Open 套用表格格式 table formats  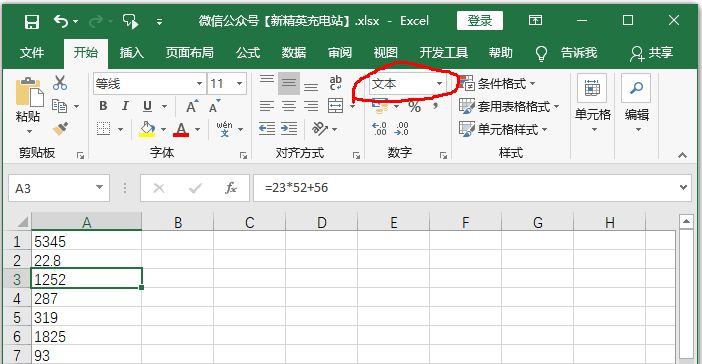pyautogui.click(x=509, y=107)
